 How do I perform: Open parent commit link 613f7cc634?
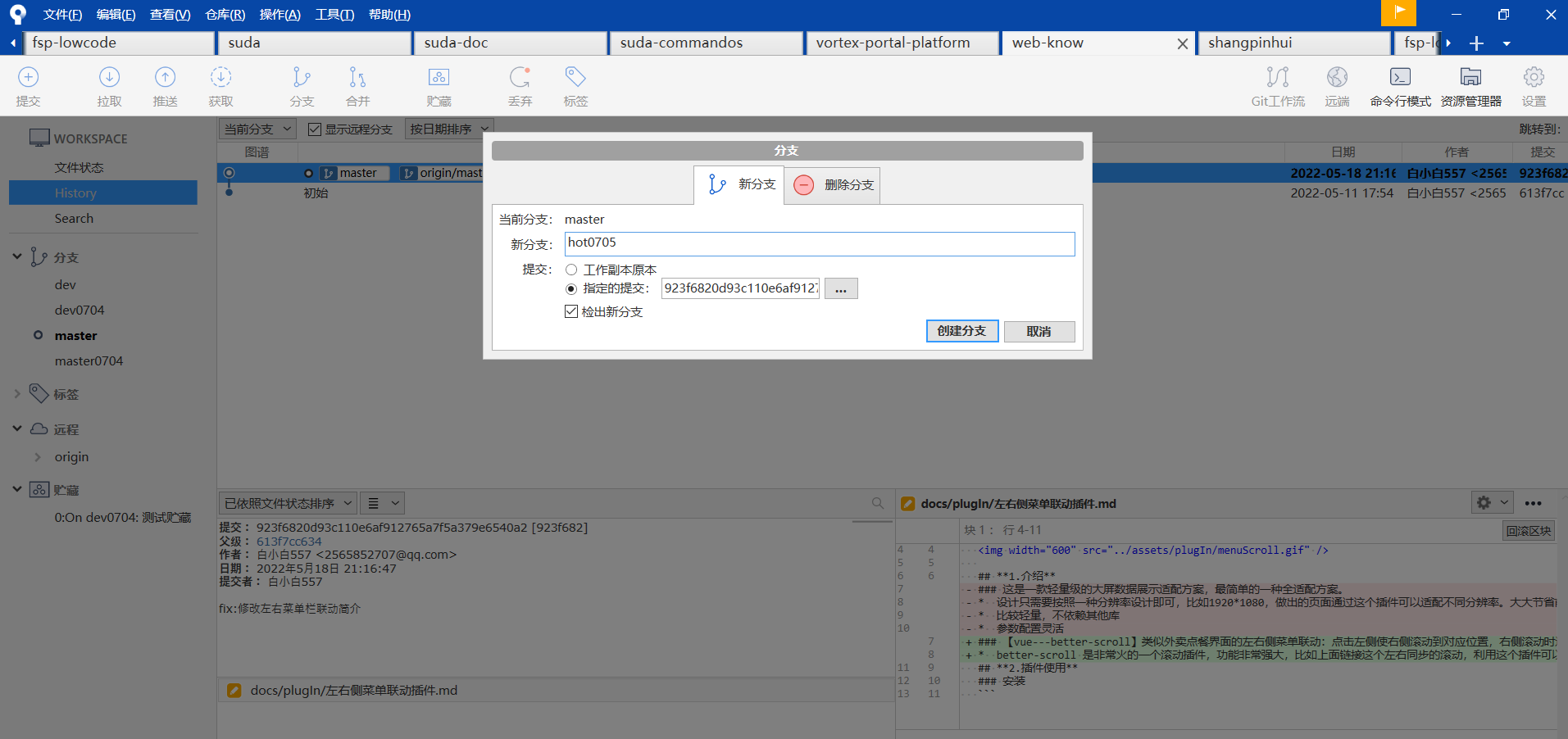point(289,542)
